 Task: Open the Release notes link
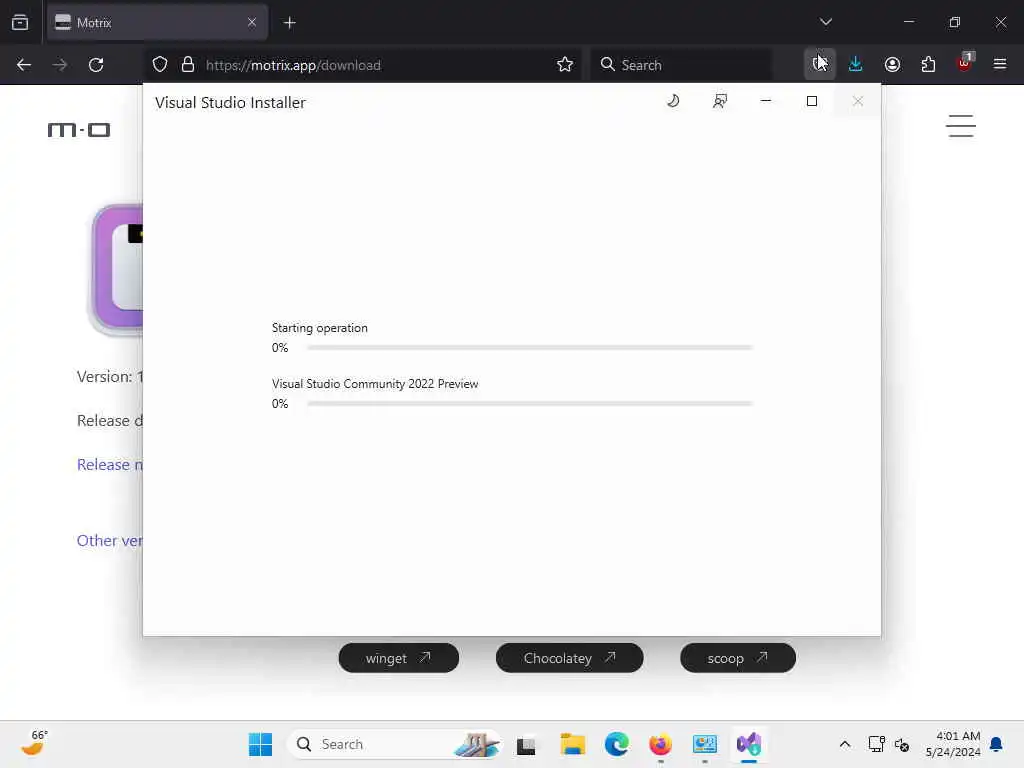(x=110, y=464)
